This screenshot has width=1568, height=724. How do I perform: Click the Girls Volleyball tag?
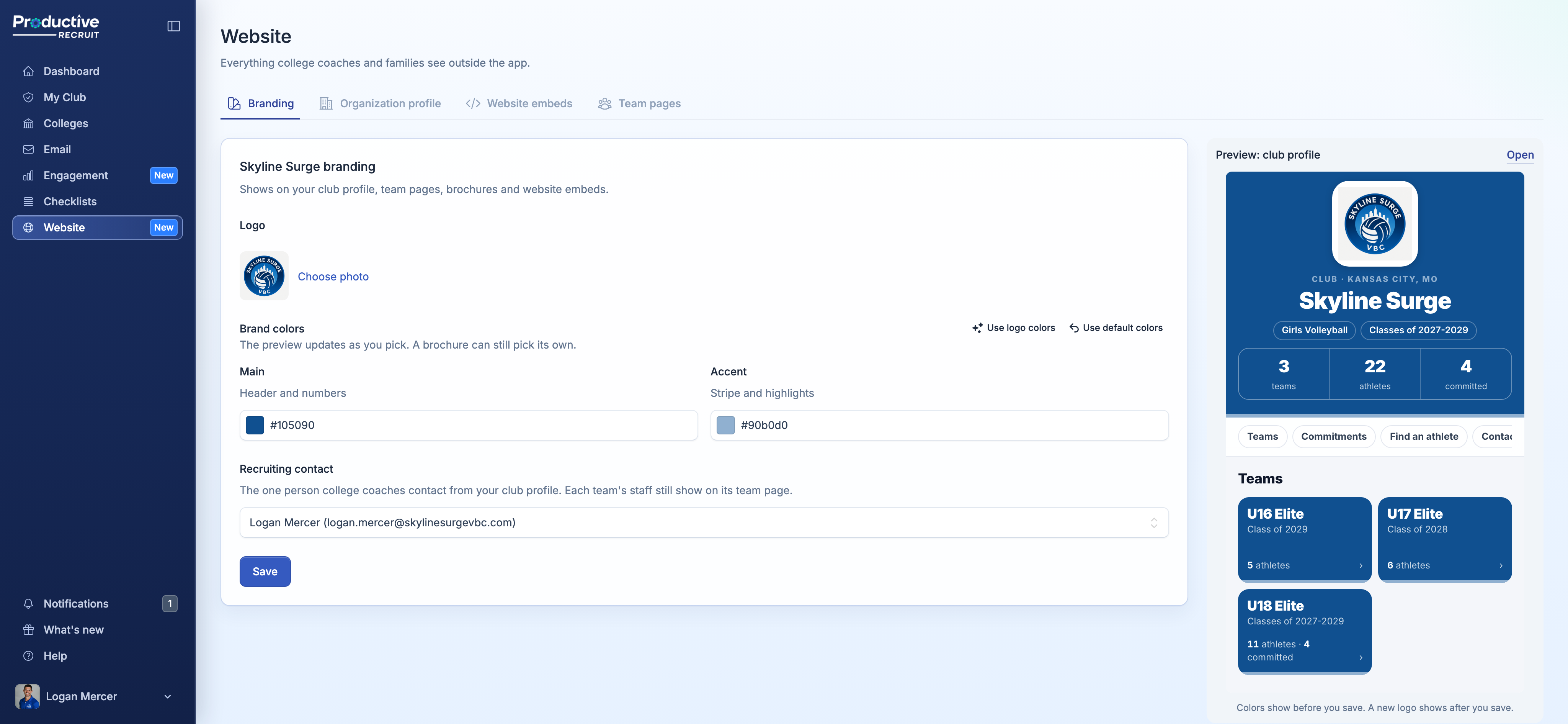point(1314,331)
